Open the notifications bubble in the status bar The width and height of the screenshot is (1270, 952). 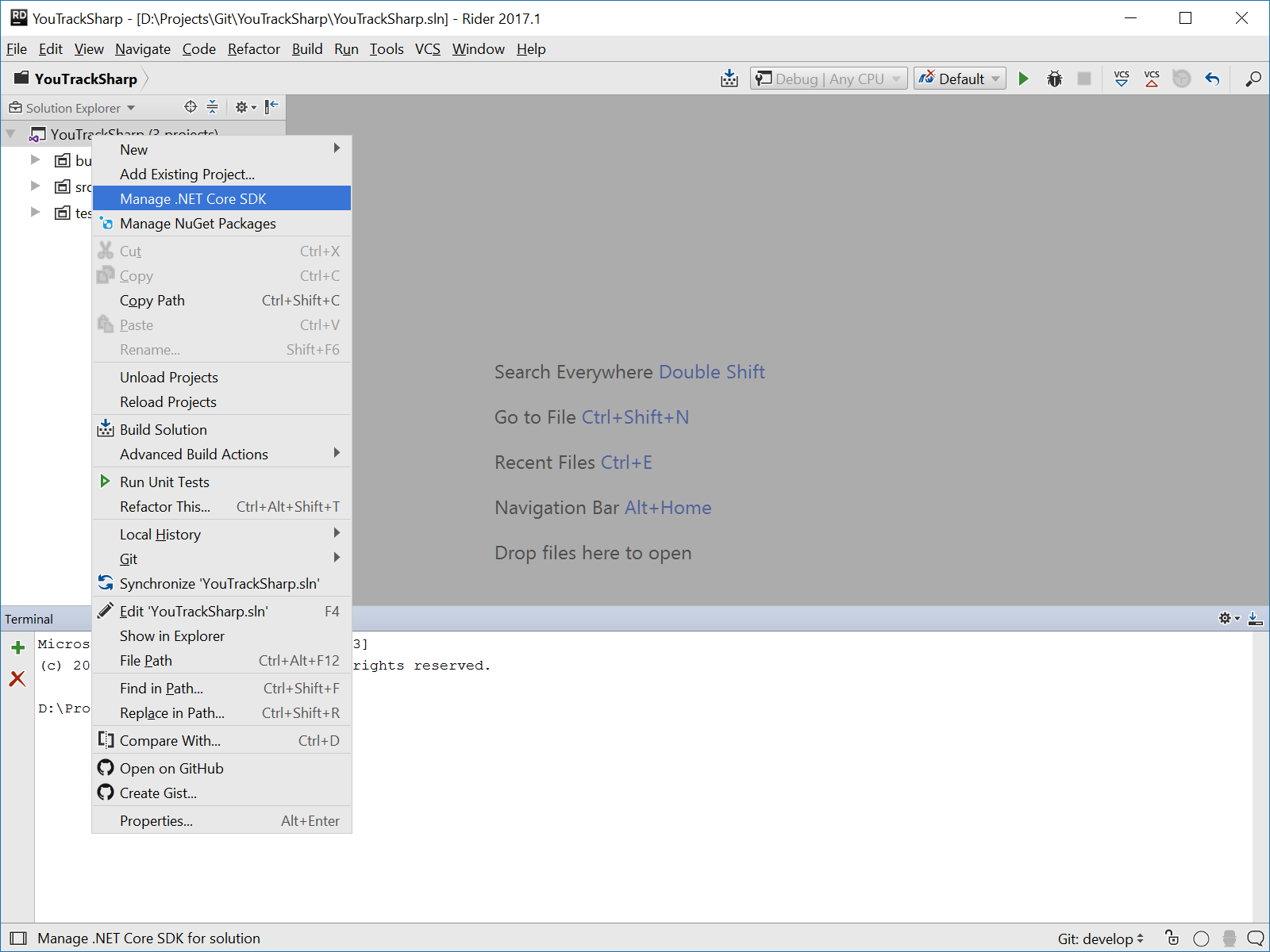[x=1256, y=939]
